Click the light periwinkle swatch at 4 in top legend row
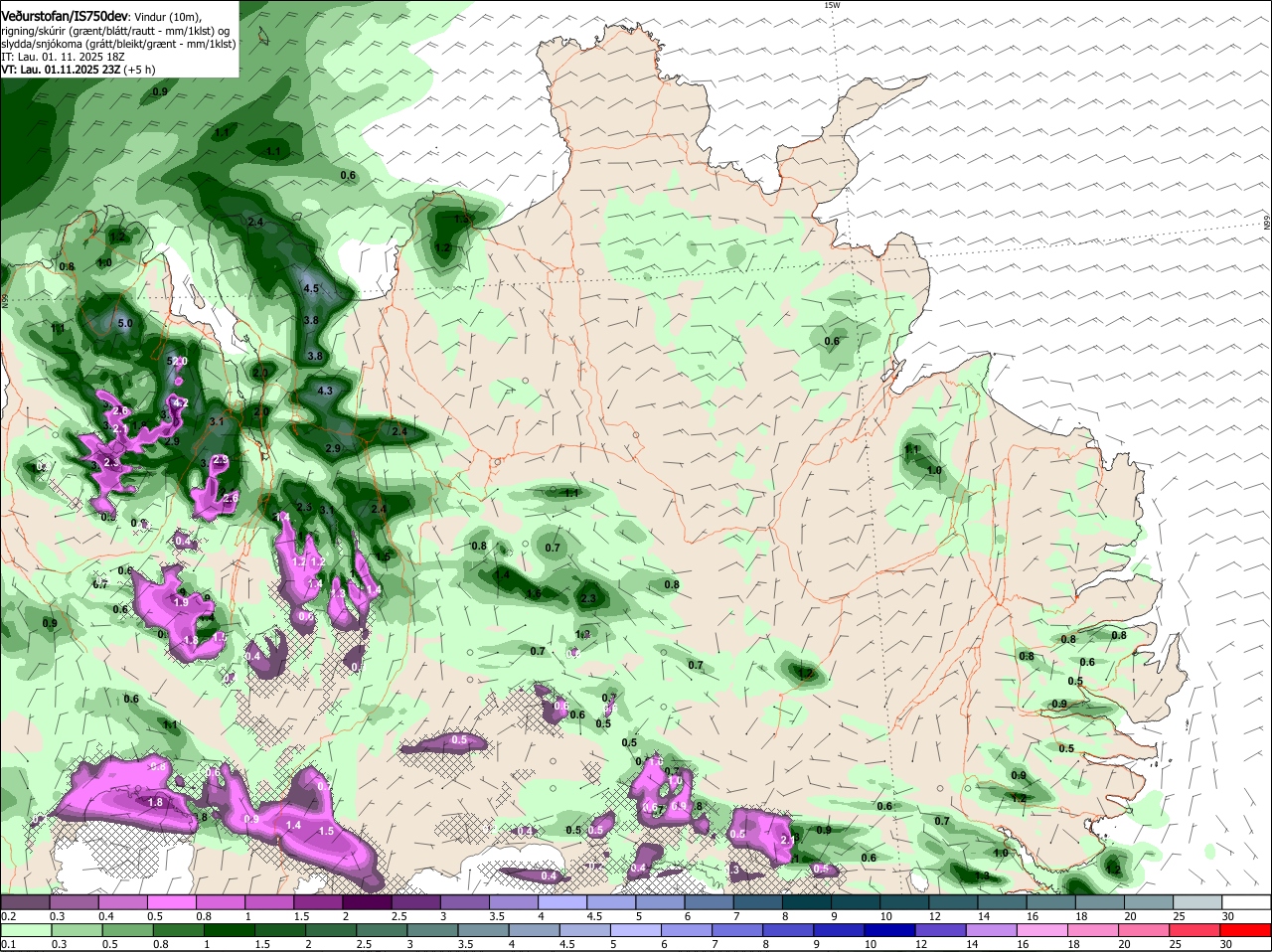Image resolution: width=1272 pixels, height=952 pixels. [x=562, y=902]
